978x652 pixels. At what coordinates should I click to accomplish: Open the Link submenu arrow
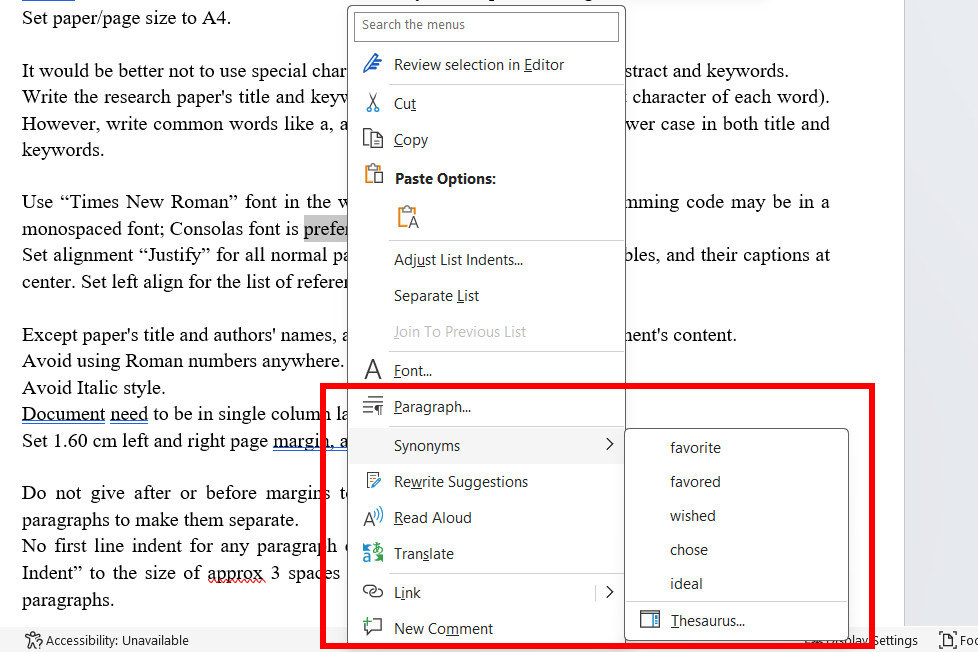click(x=610, y=591)
